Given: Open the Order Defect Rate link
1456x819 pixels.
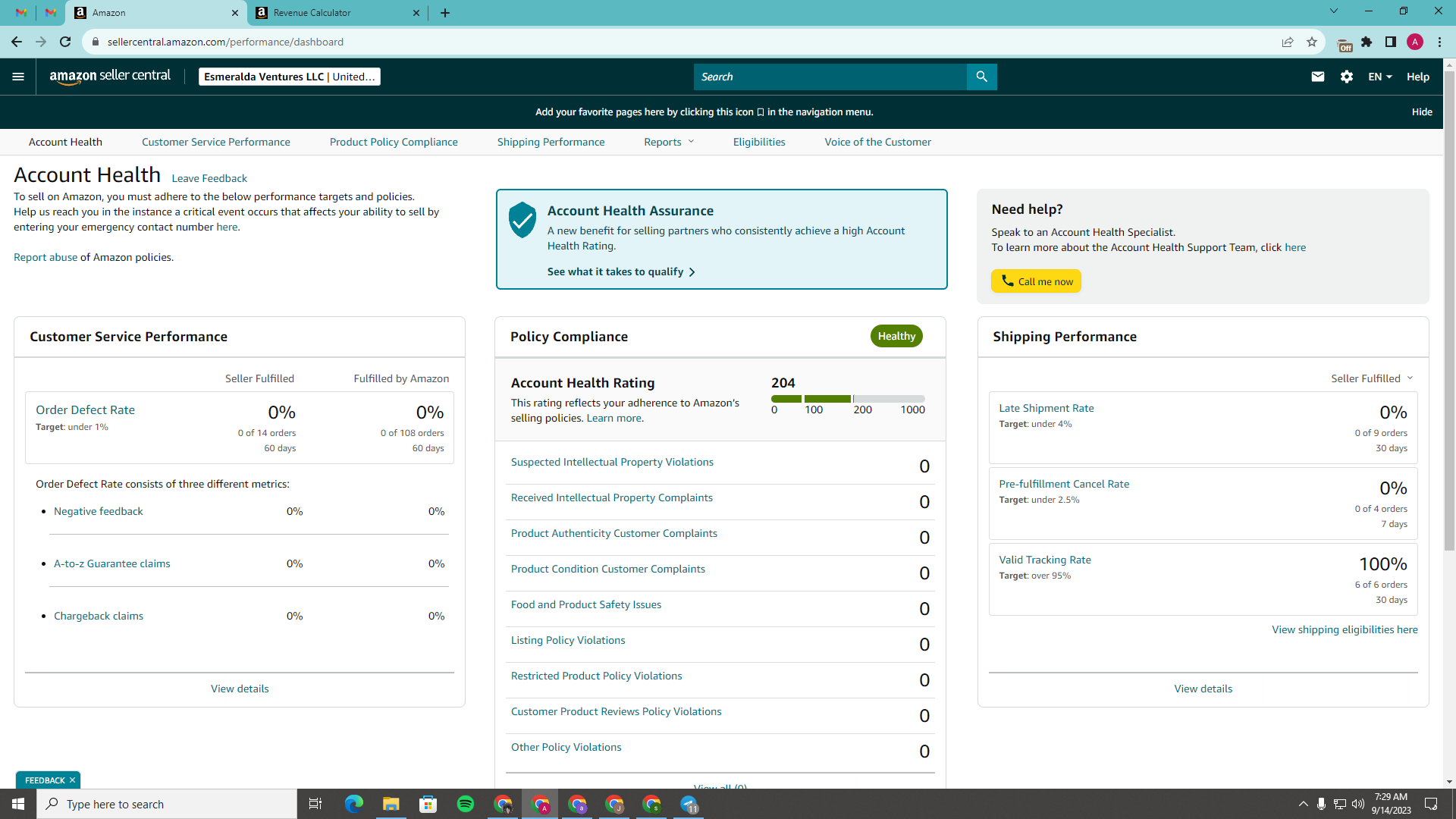Looking at the screenshot, I should pyautogui.click(x=85, y=409).
